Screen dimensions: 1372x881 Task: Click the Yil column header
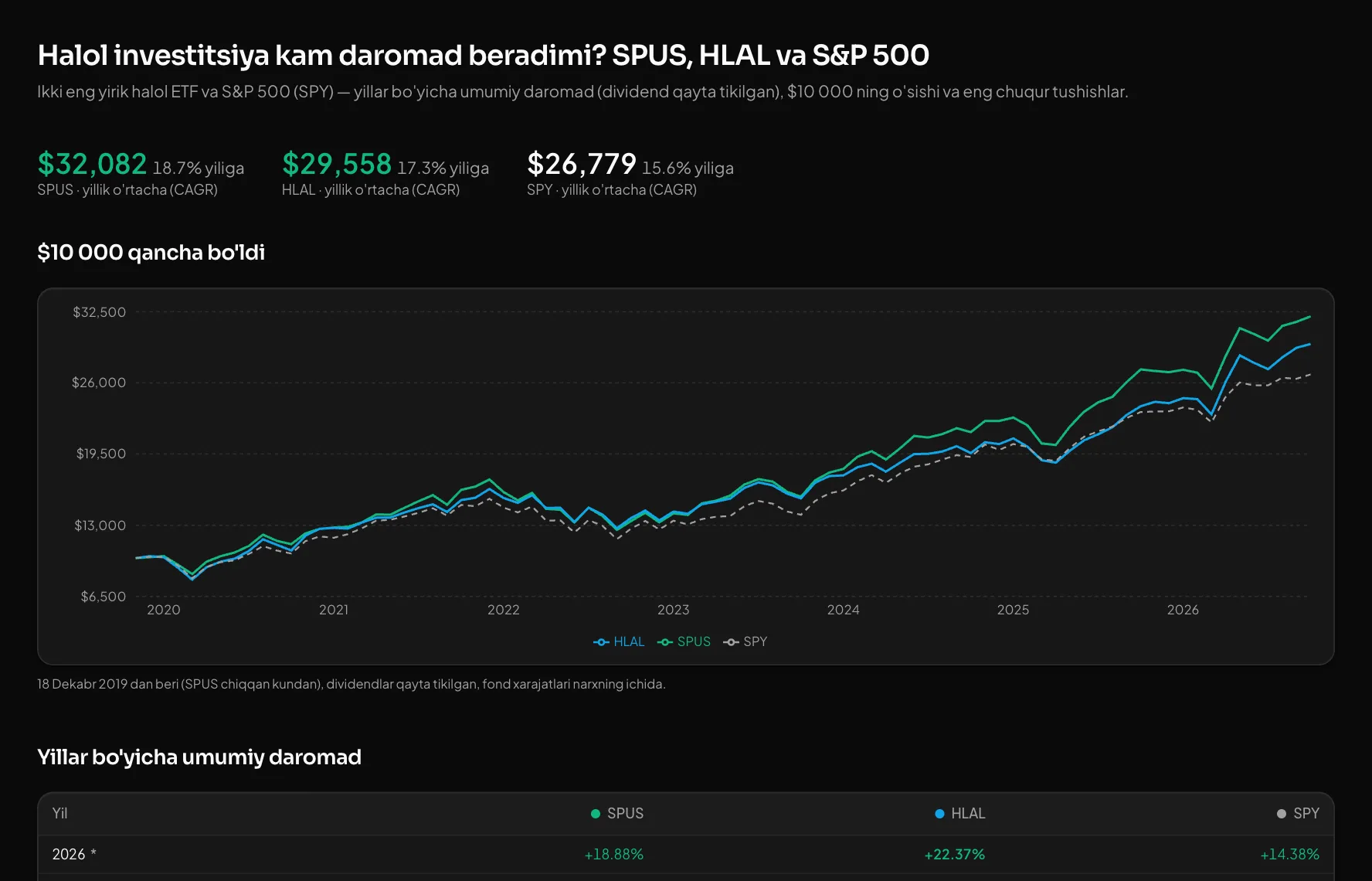[x=59, y=814]
